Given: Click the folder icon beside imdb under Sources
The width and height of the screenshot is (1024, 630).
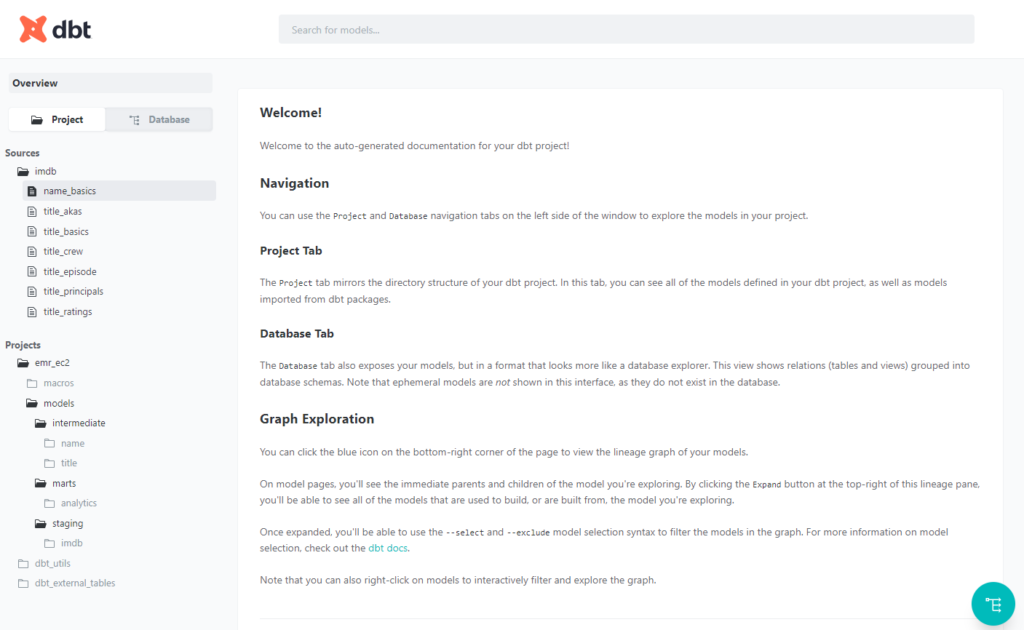Looking at the screenshot, I should (x=23, y=171).
